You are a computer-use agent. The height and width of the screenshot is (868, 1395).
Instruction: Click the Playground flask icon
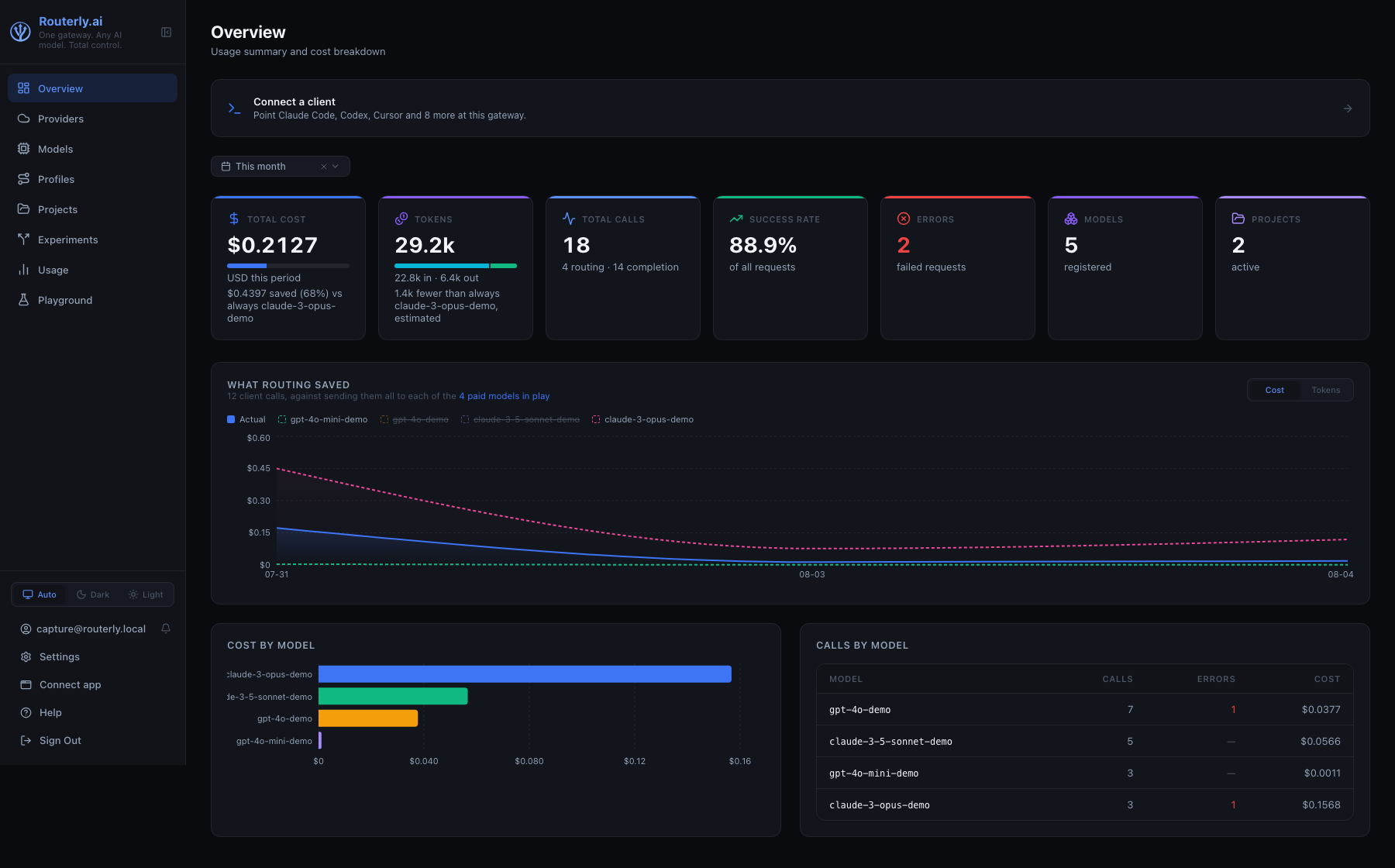[24, 300]
